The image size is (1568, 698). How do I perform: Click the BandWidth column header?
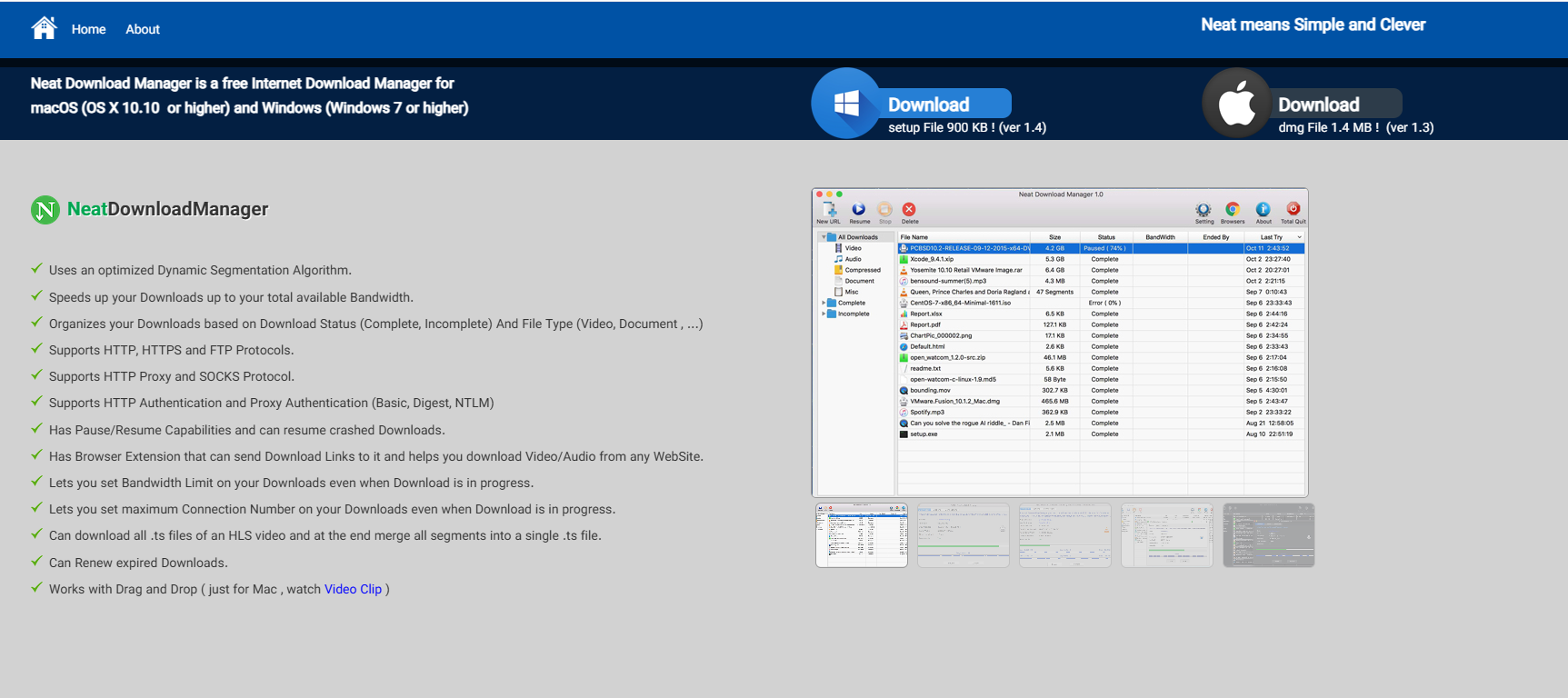(1160, 237)
